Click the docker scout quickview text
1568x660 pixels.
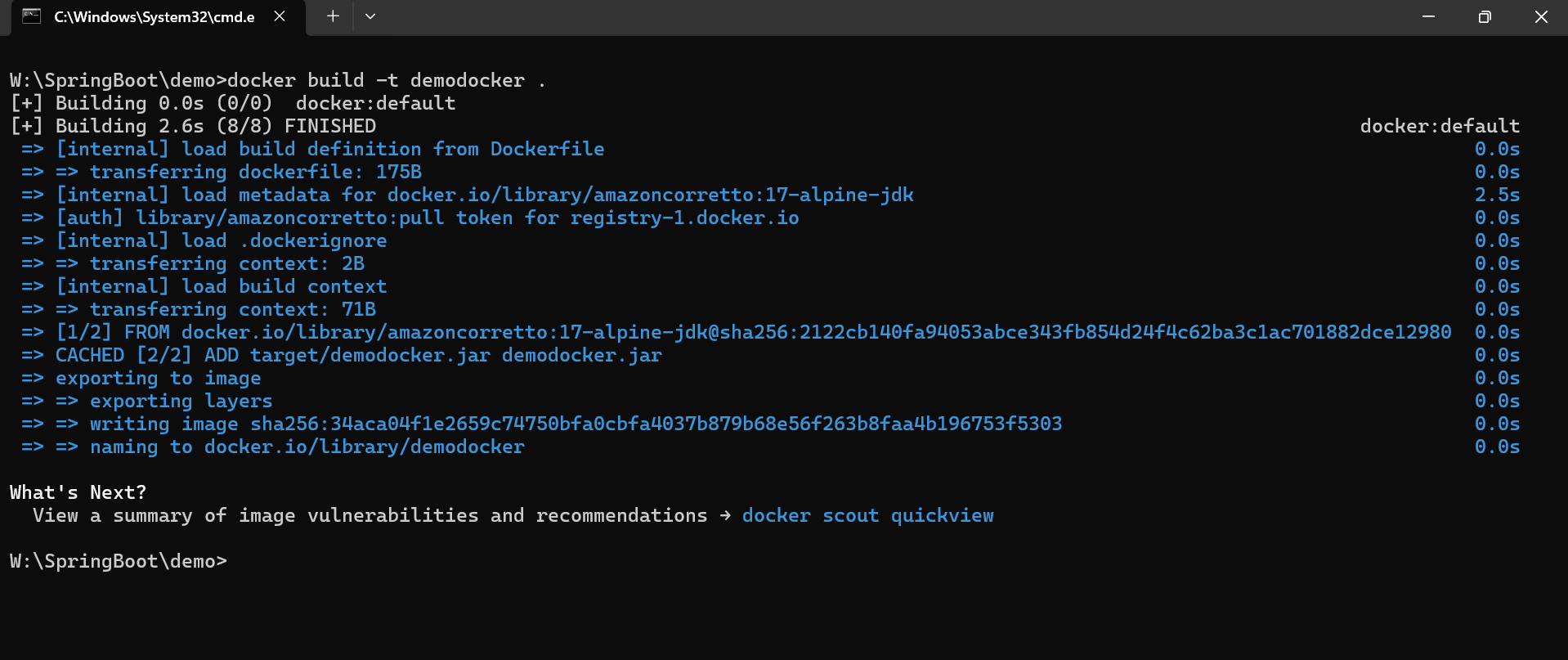867,515
